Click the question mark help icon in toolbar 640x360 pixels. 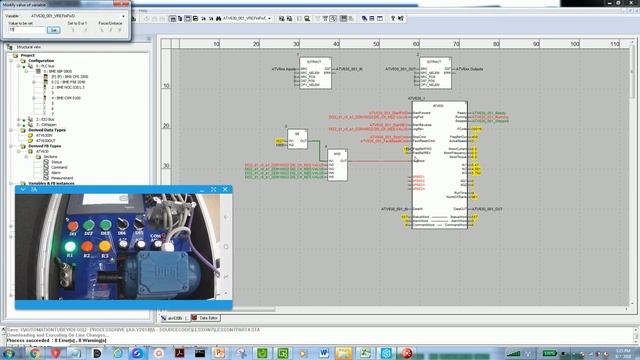(393, 18)
